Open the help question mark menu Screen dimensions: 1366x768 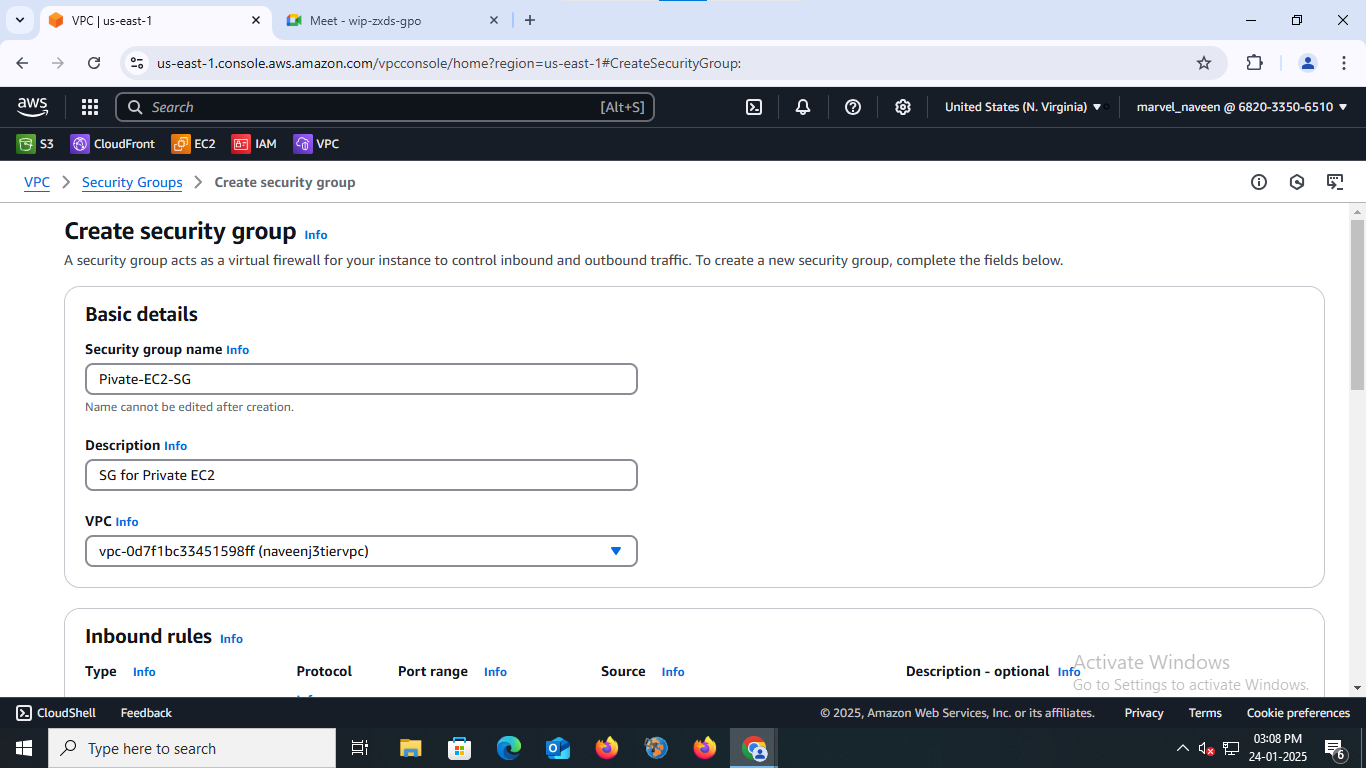(853, 107)
